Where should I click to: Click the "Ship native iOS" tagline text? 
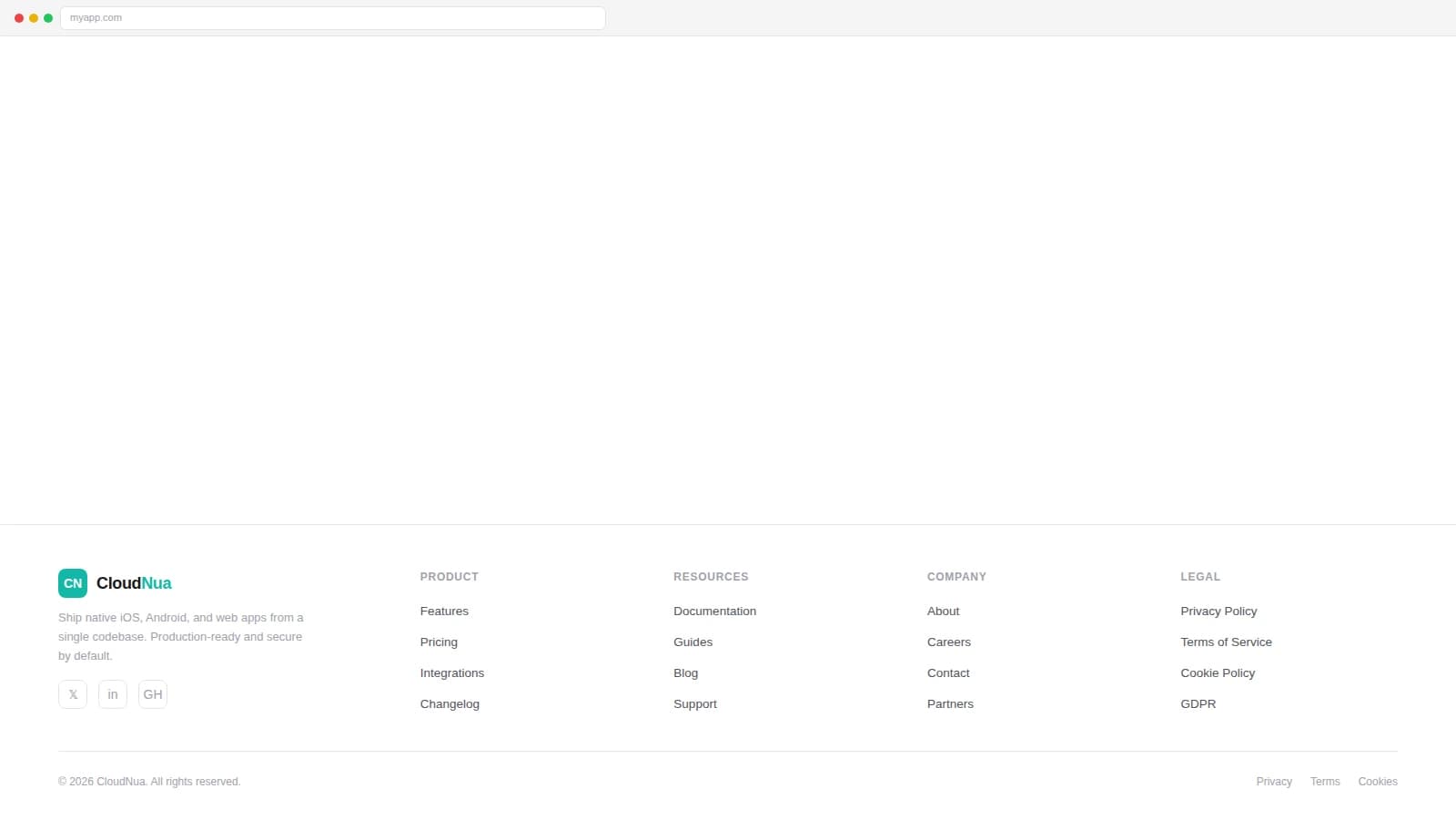tap(181, 637)
